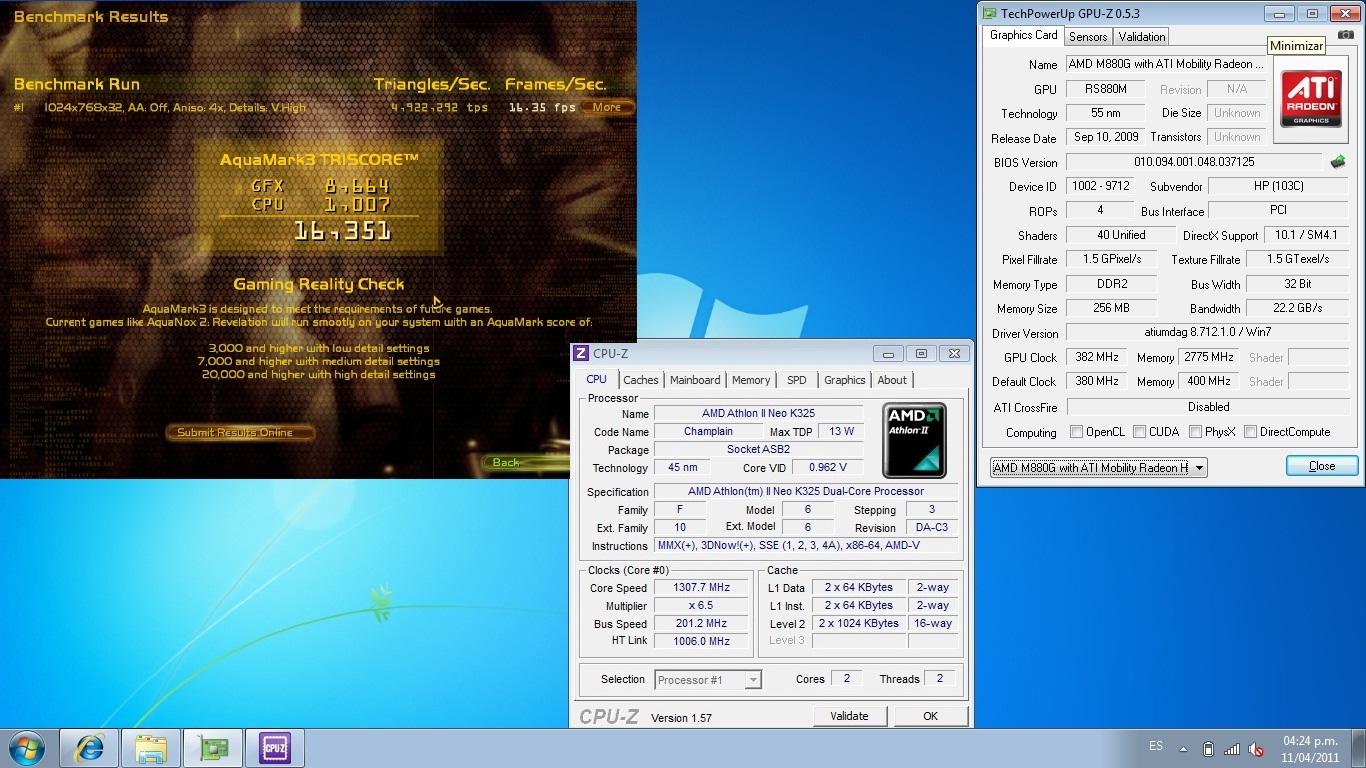The image size is (1366, 768).
Task: Click CPU-Z Core Speed value 1307.7 MHz
Action: pyautogui.click(x=702, y=588)
